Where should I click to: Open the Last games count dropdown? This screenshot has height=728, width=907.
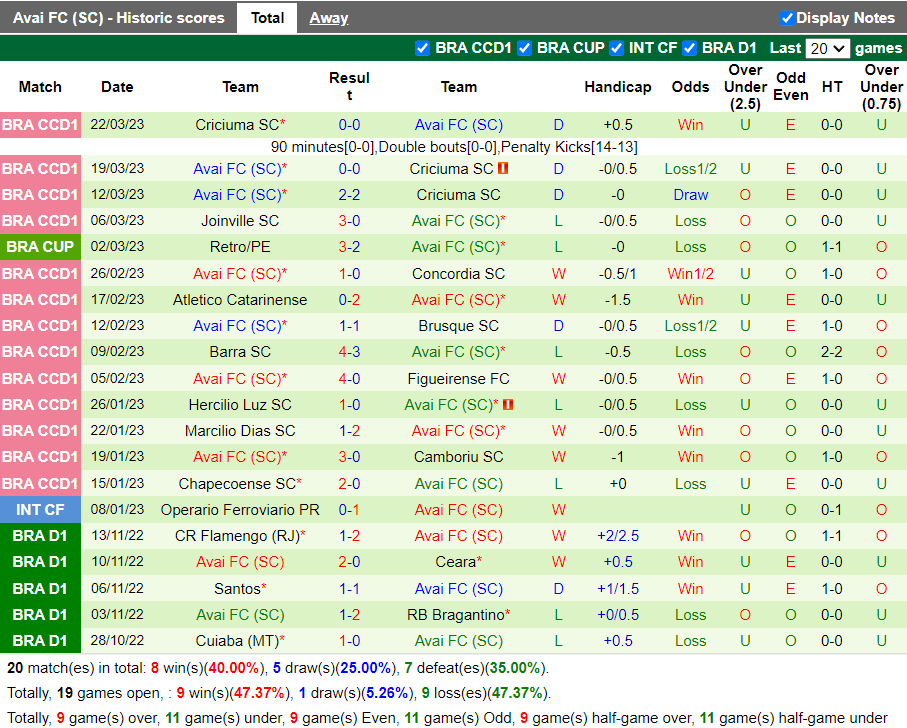tap(827, 48)
